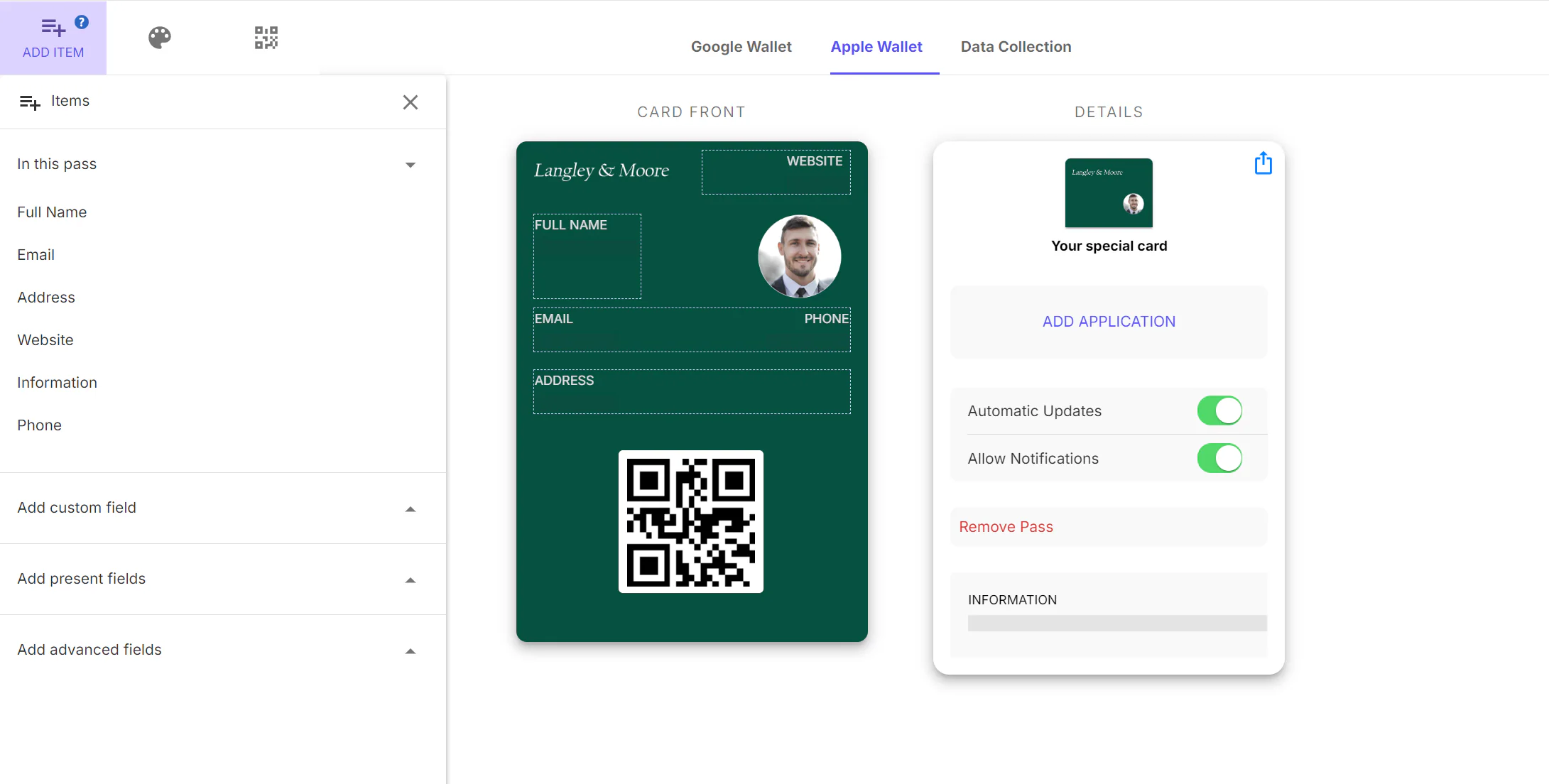Select the Information item in the list
Image resolution: width=1549 pixels, height=784 pixels.
click(57, 383)
